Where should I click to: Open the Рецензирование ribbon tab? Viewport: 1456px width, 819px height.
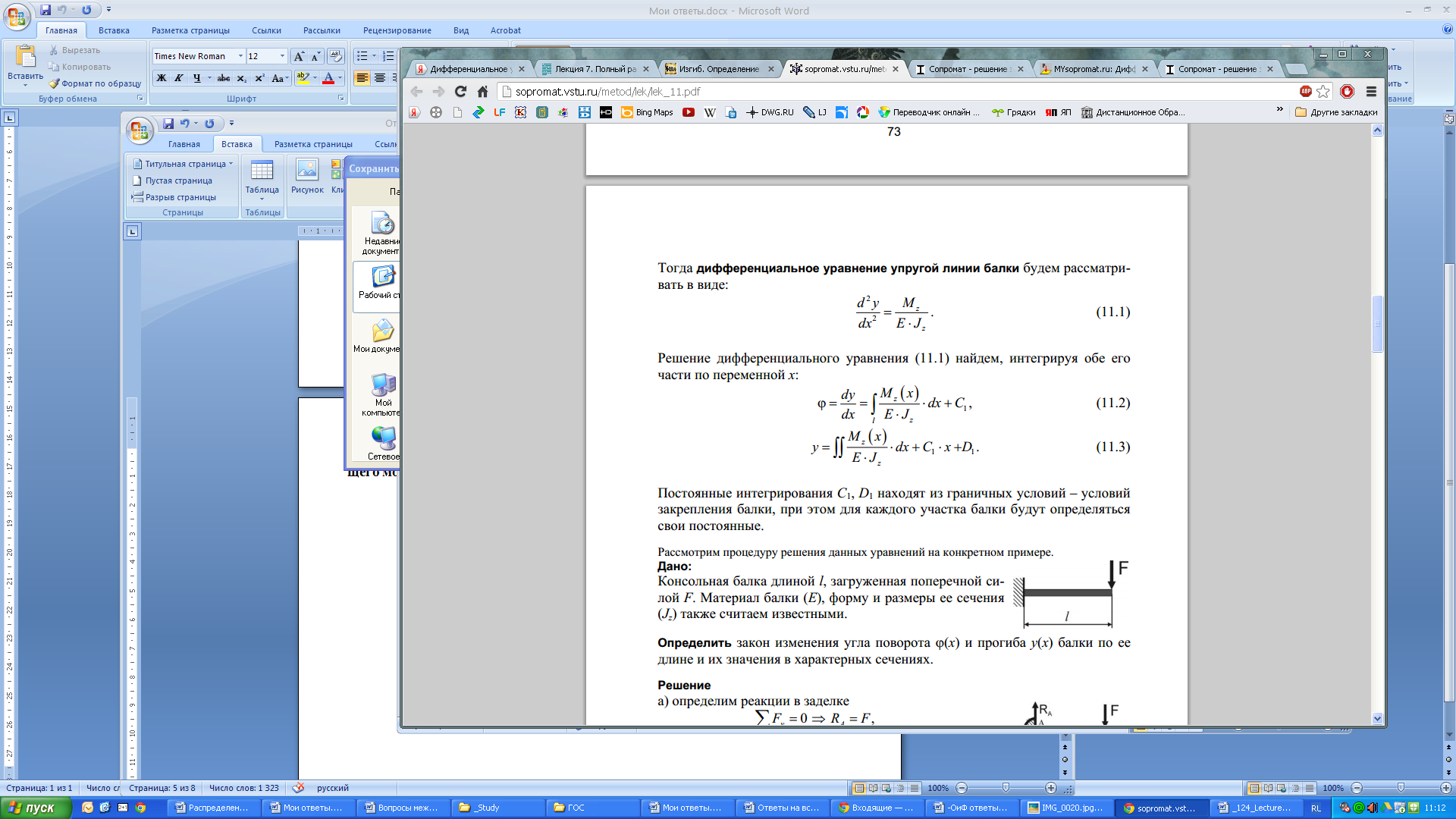tap(397, 30)
